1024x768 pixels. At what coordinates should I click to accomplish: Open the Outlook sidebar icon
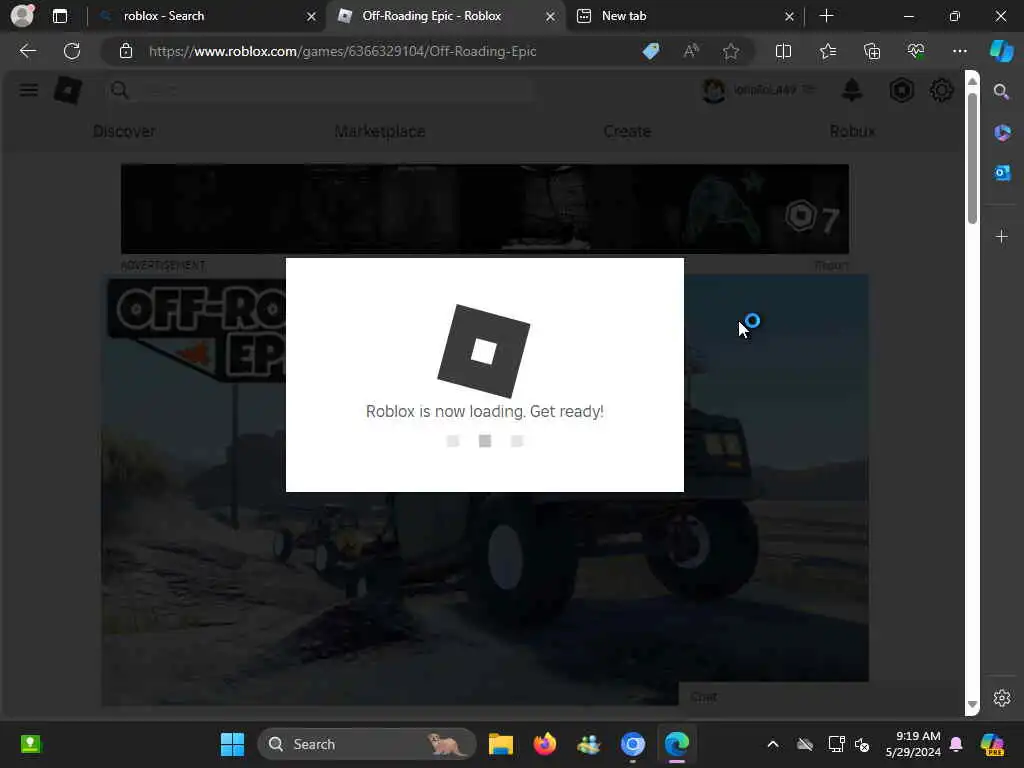coord(1002,173)
